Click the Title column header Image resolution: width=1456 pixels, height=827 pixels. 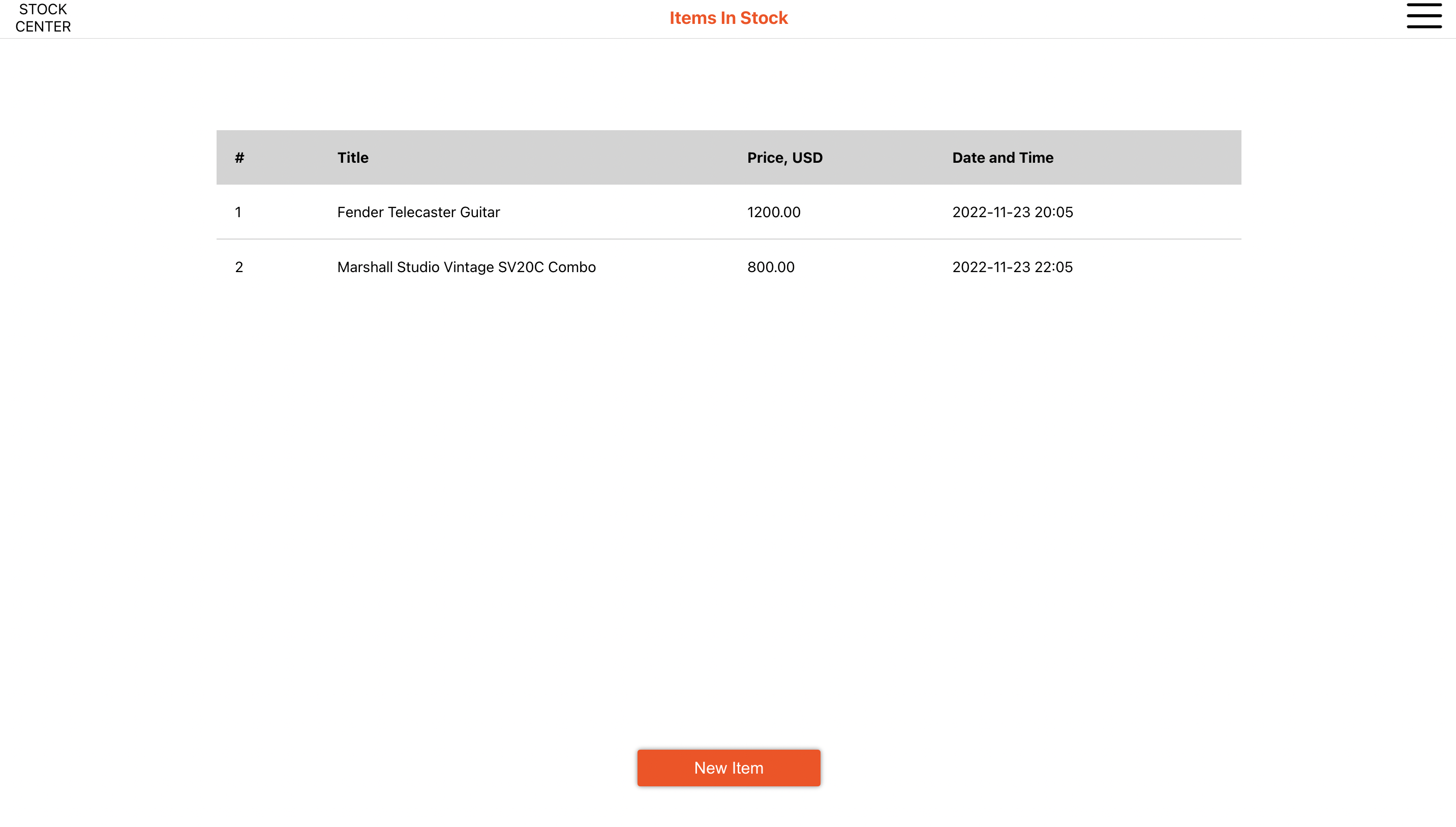352,157
